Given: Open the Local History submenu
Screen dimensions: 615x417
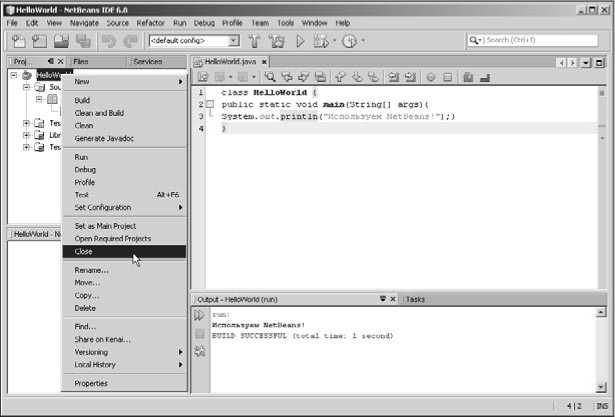Looking at the screenshot, I should (124, 365).
